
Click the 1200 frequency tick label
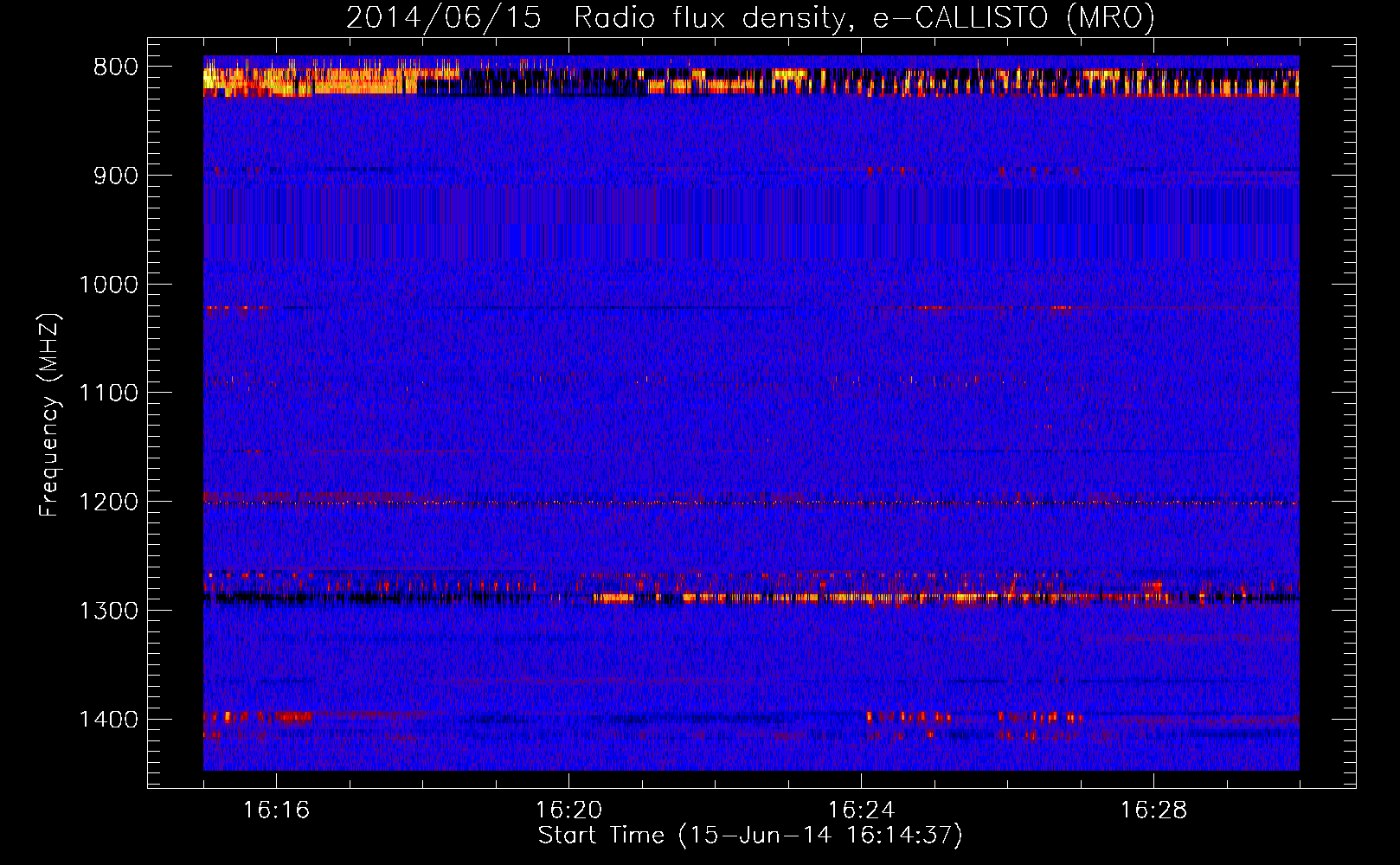[x=109, y=502]
